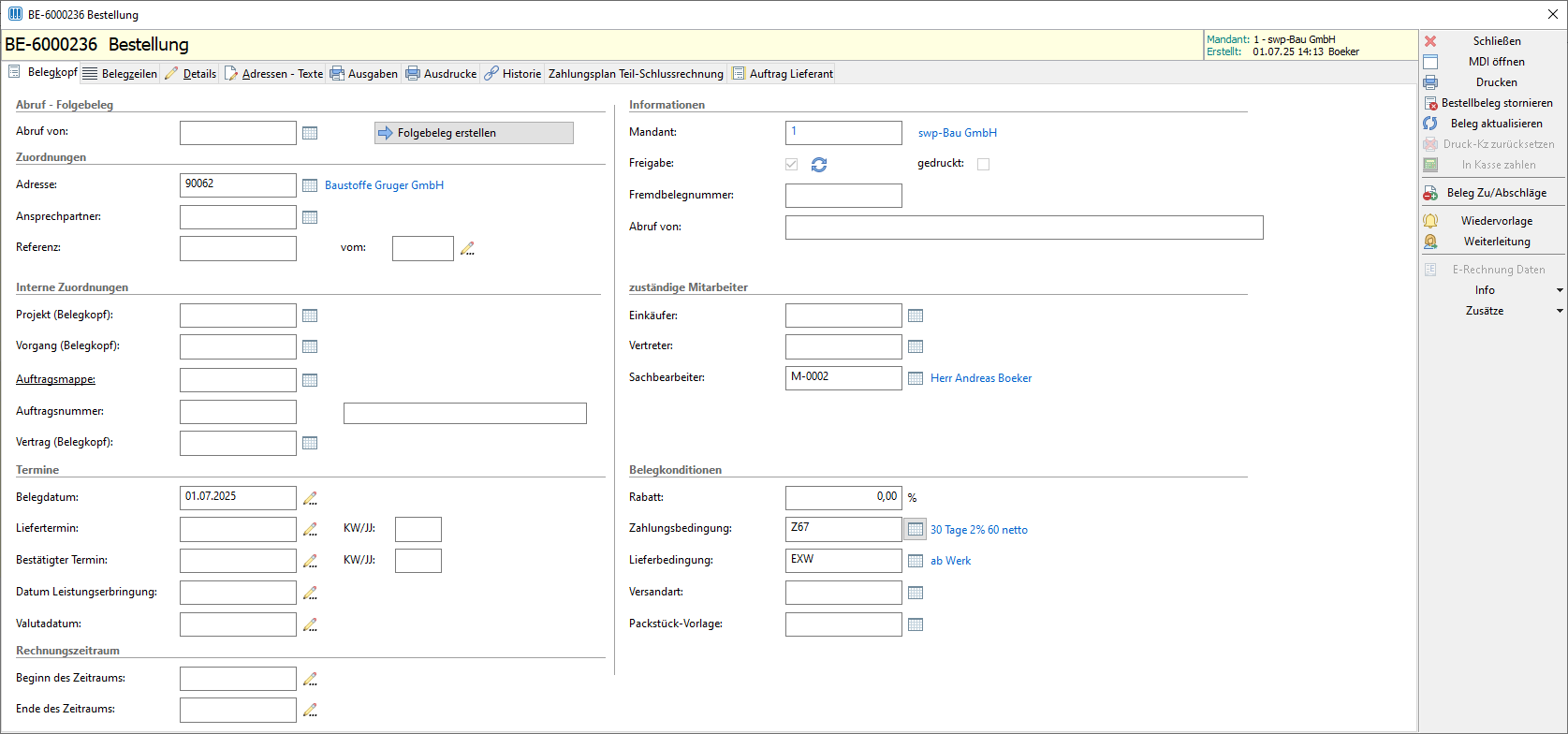The height and width of the screenshot is (734, 1568).
Task: Open lookup icon for Einkäufer
Action: pyautogui.click(x=916, y=316)
